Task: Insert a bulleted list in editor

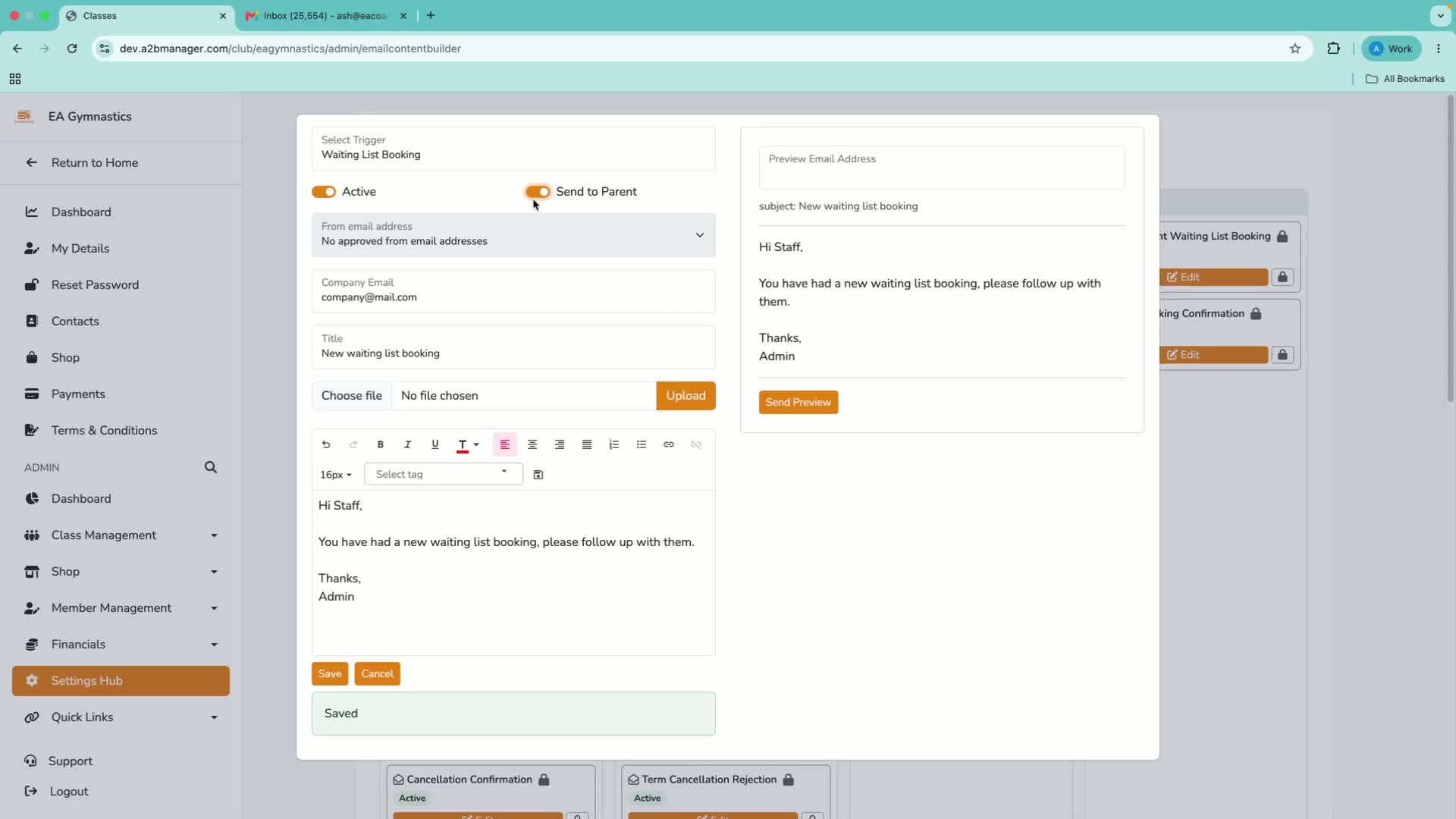Action: (x=642, y=444)
